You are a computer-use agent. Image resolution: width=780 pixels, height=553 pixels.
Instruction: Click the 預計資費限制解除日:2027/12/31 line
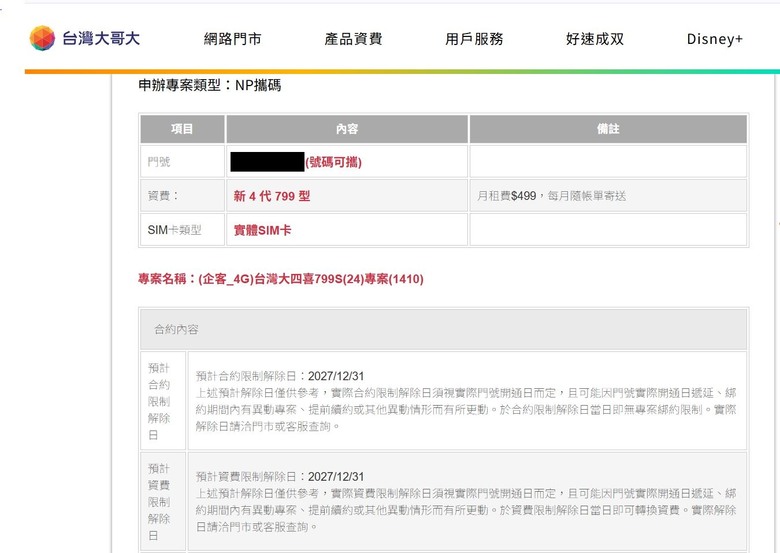tap(280, 476)
